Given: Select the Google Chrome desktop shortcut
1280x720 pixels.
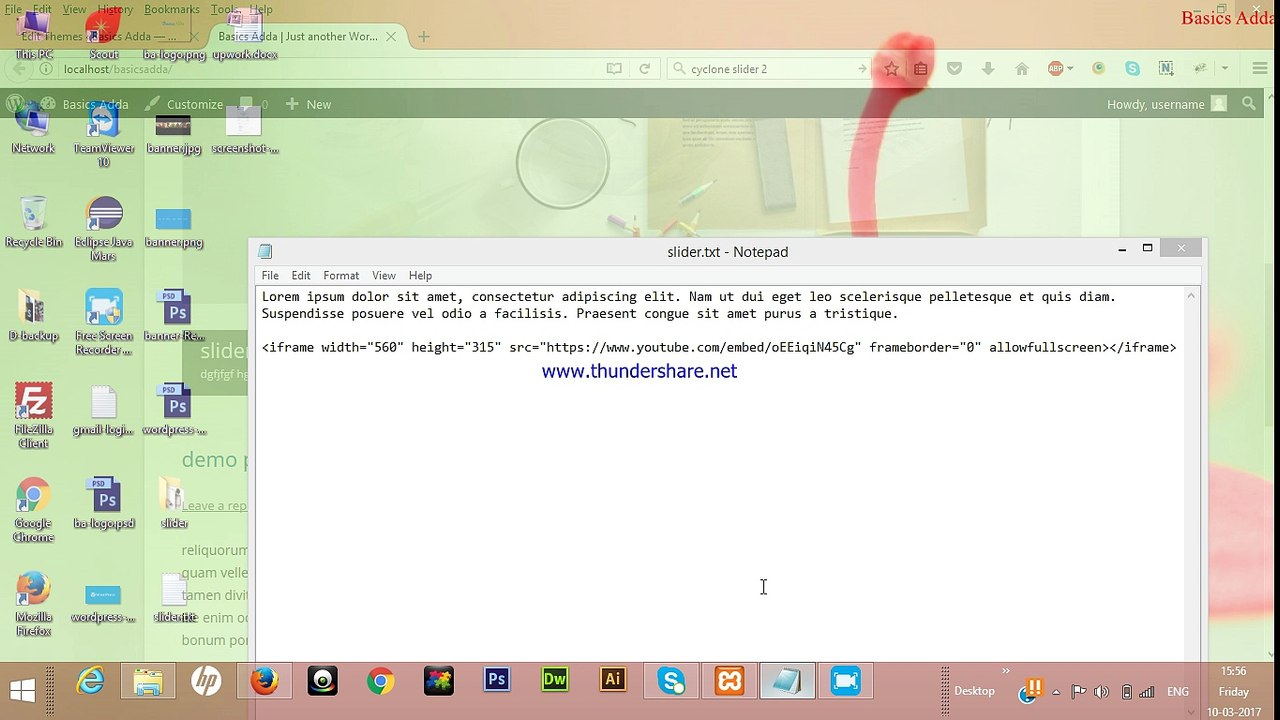Looking at the screenshot, I should (x=33, y=510).
